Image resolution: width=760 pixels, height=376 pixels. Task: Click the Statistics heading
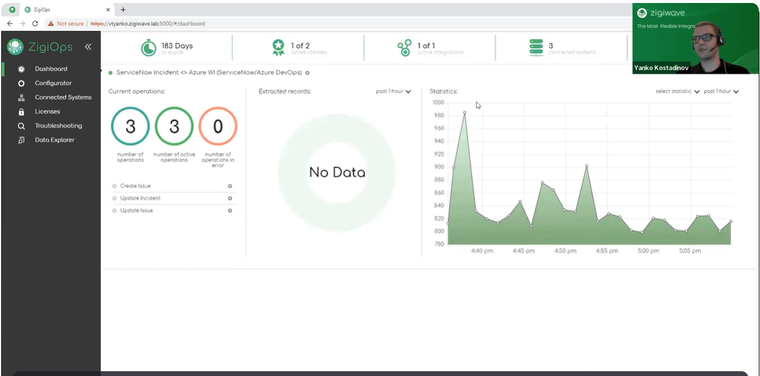tap(443, 91)
